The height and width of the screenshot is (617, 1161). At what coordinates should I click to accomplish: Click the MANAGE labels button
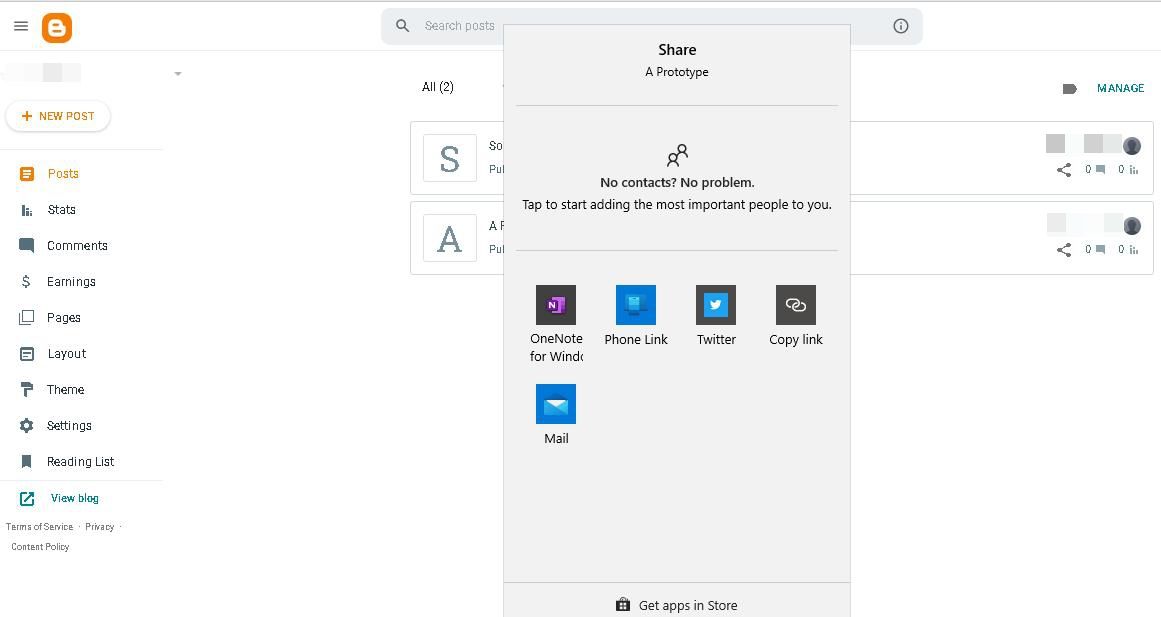[1120, 88]
